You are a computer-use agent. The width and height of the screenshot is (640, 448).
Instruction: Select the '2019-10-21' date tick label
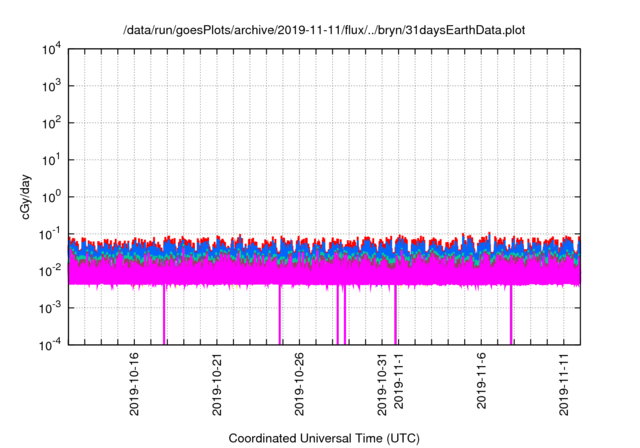[217, 384]
